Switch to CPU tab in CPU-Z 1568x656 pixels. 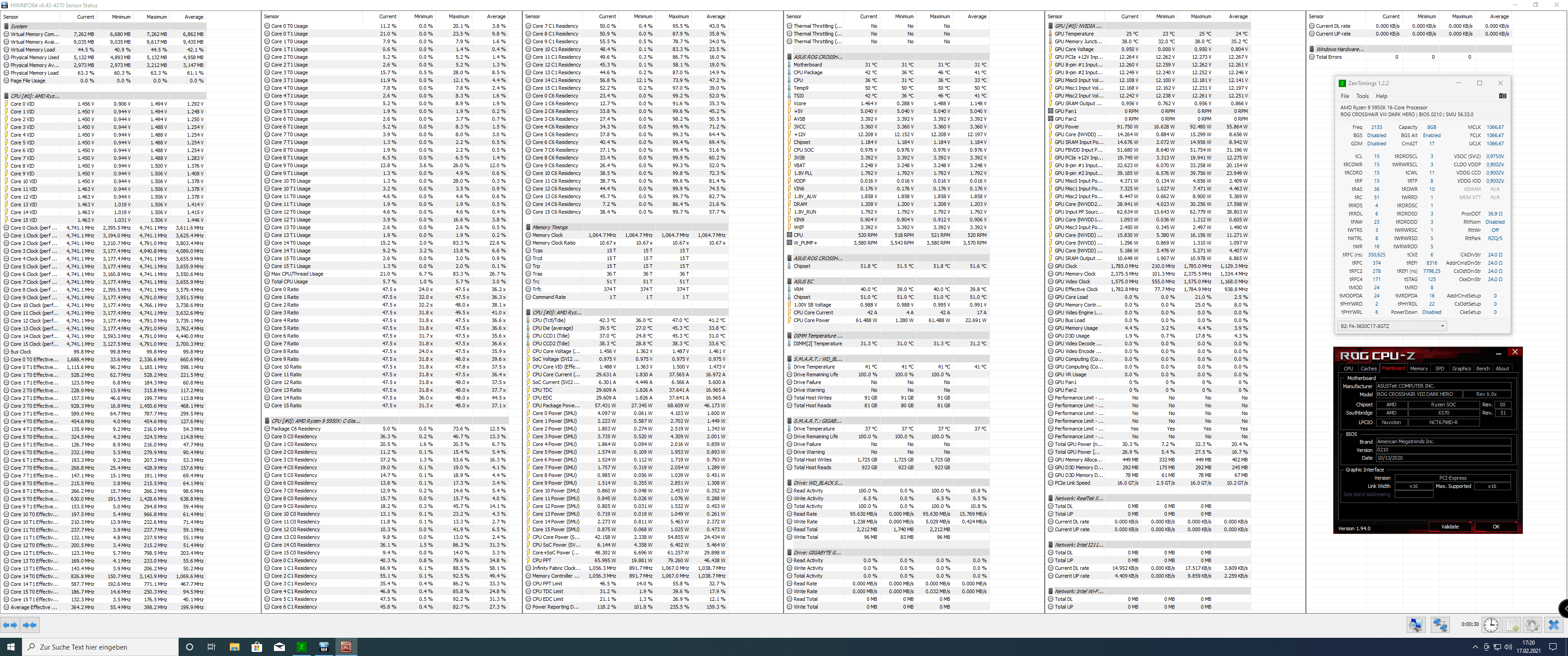[1348, 368]
